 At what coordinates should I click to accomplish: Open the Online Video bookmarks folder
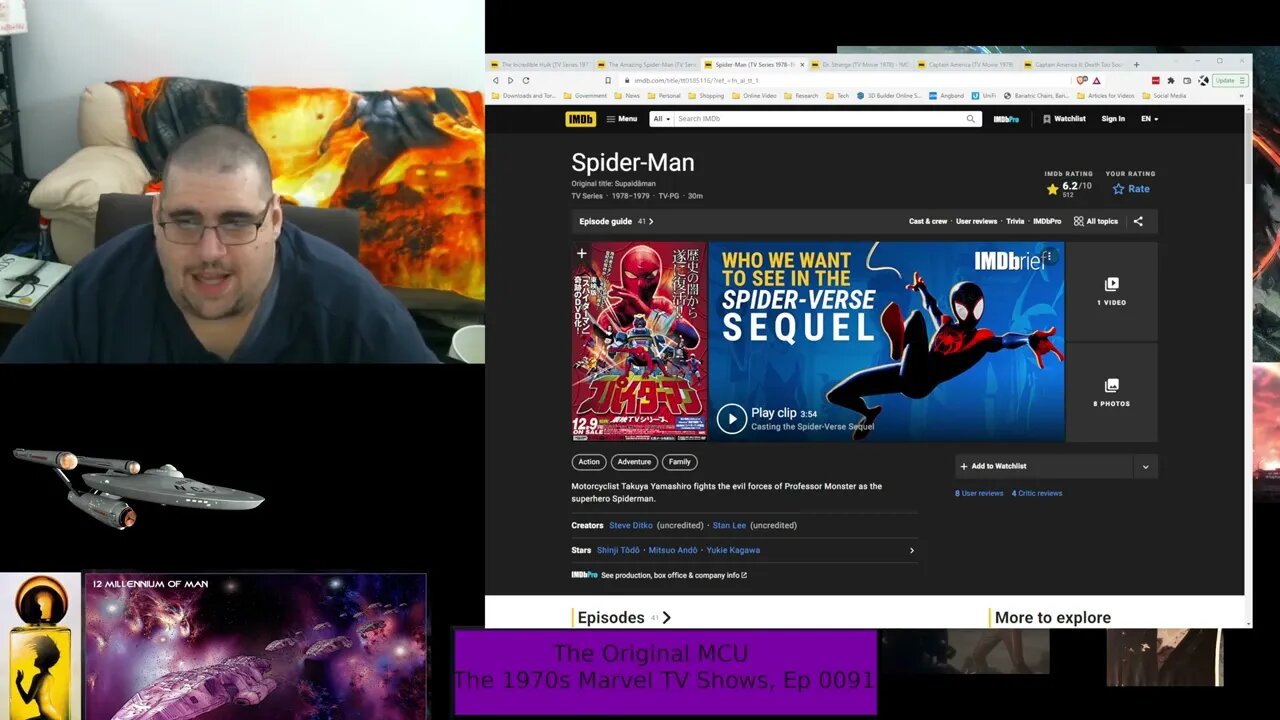pos(754,96)
